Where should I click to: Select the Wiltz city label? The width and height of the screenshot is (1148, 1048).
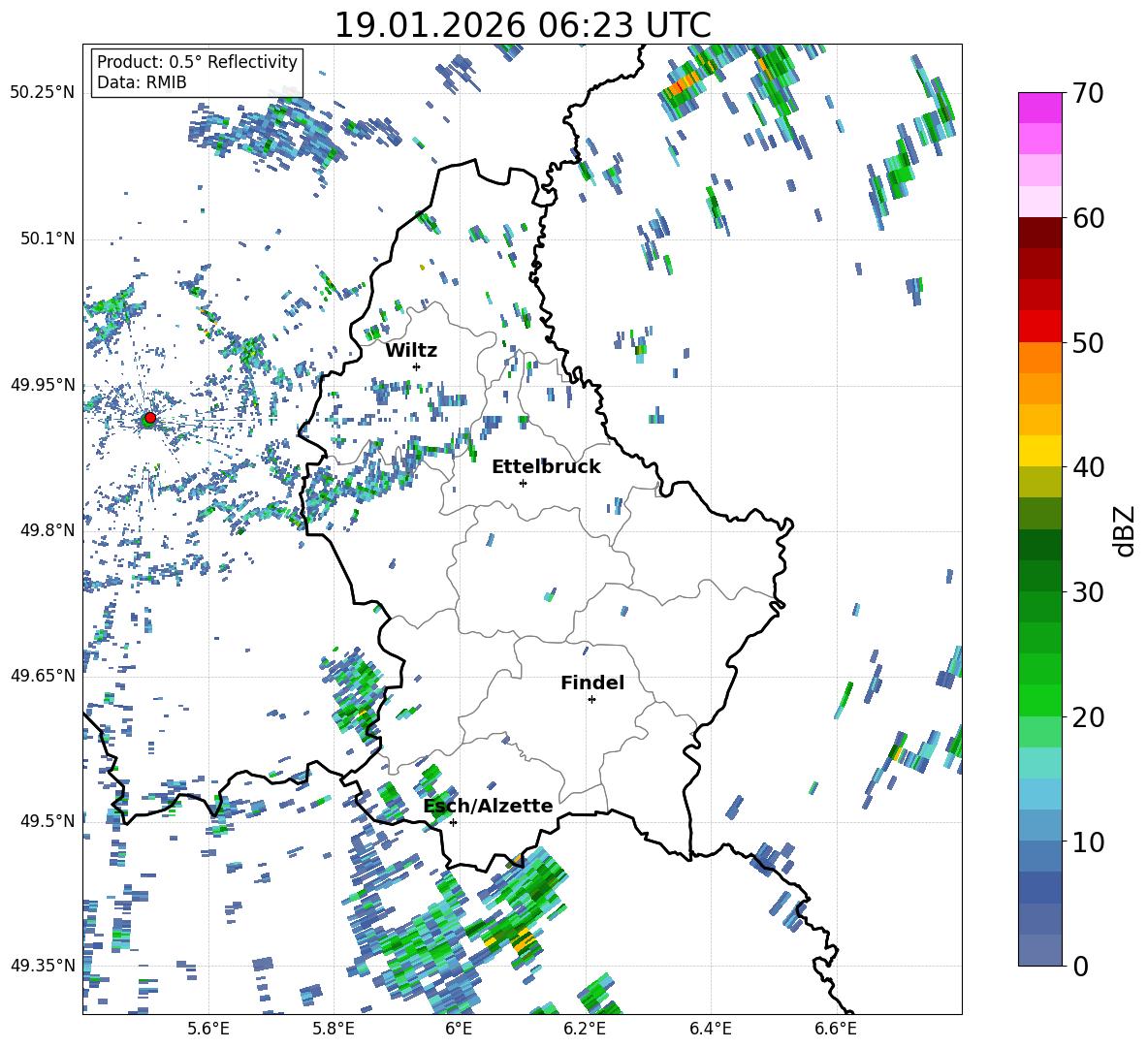click(x=411, y=351)
